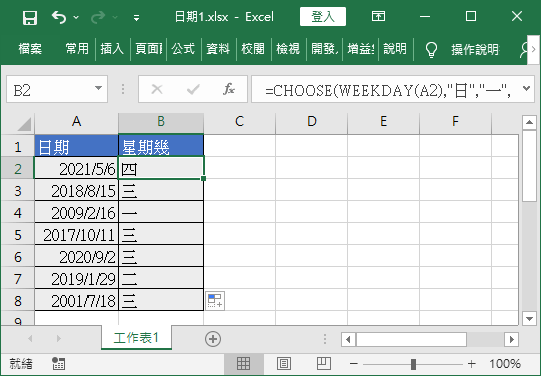Click the Redo arrow icon

click(x=98, y=17)
